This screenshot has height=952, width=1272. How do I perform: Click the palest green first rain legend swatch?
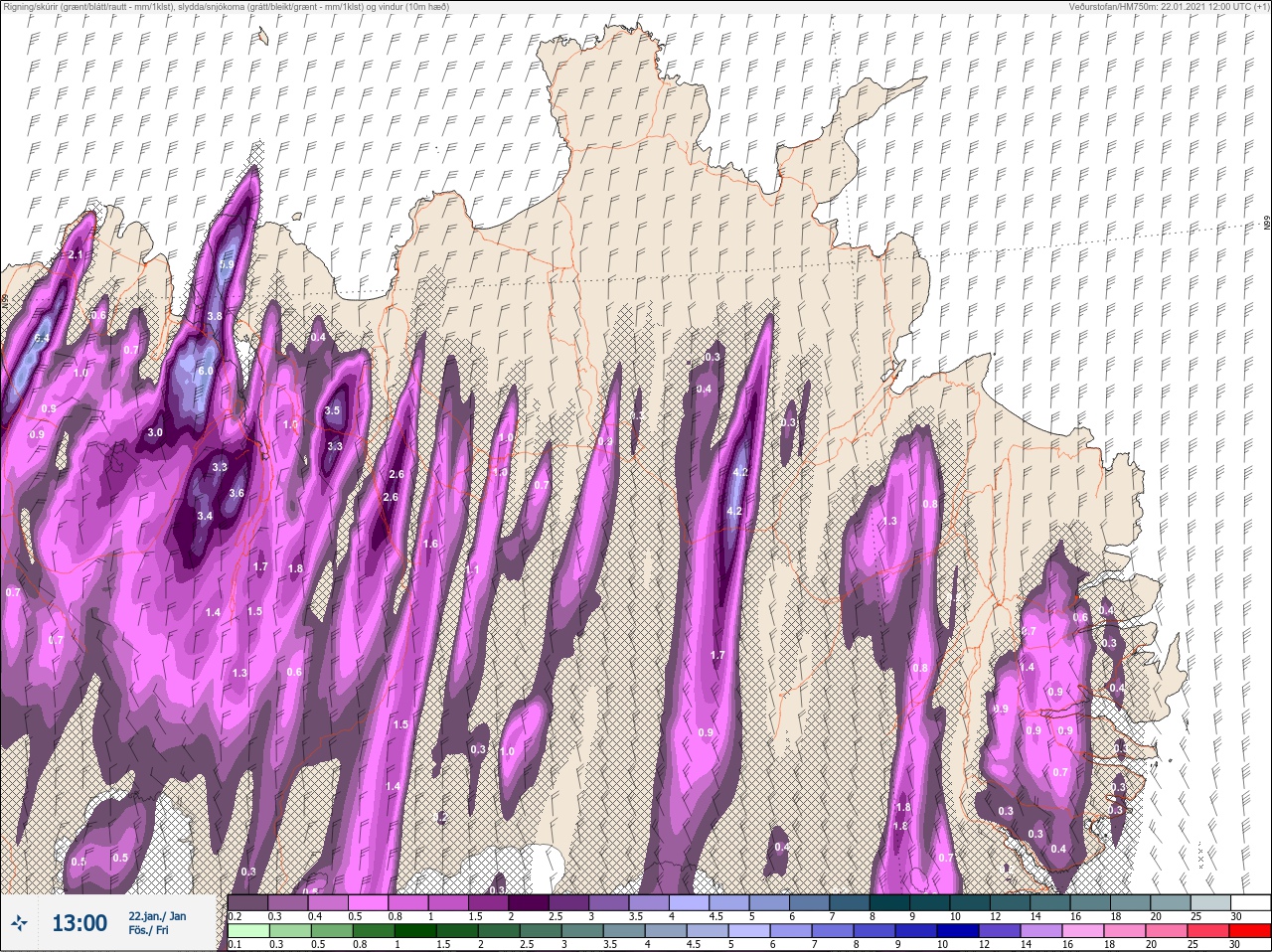[x=247, y=931]
